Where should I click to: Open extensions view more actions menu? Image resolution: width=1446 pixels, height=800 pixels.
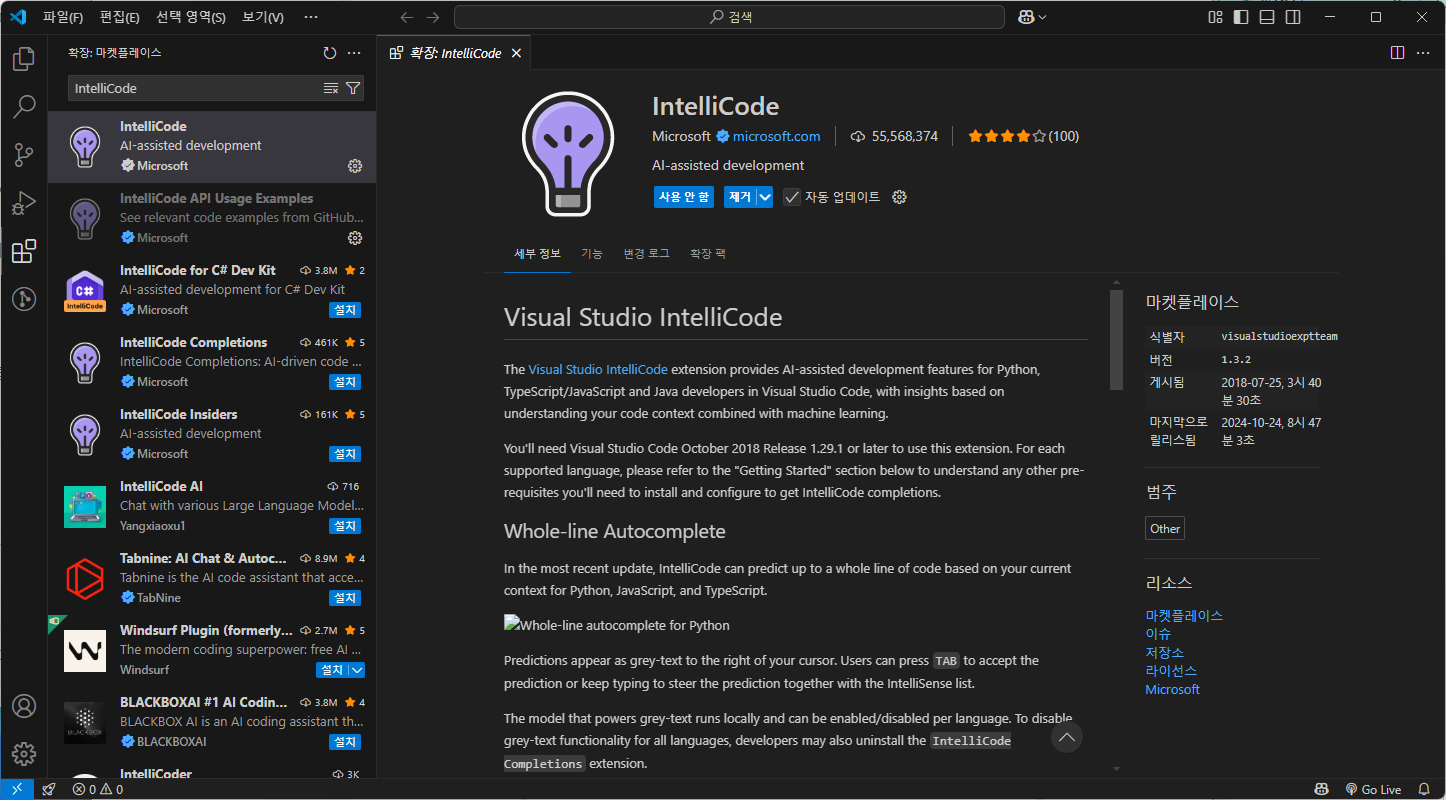point(354,53)
